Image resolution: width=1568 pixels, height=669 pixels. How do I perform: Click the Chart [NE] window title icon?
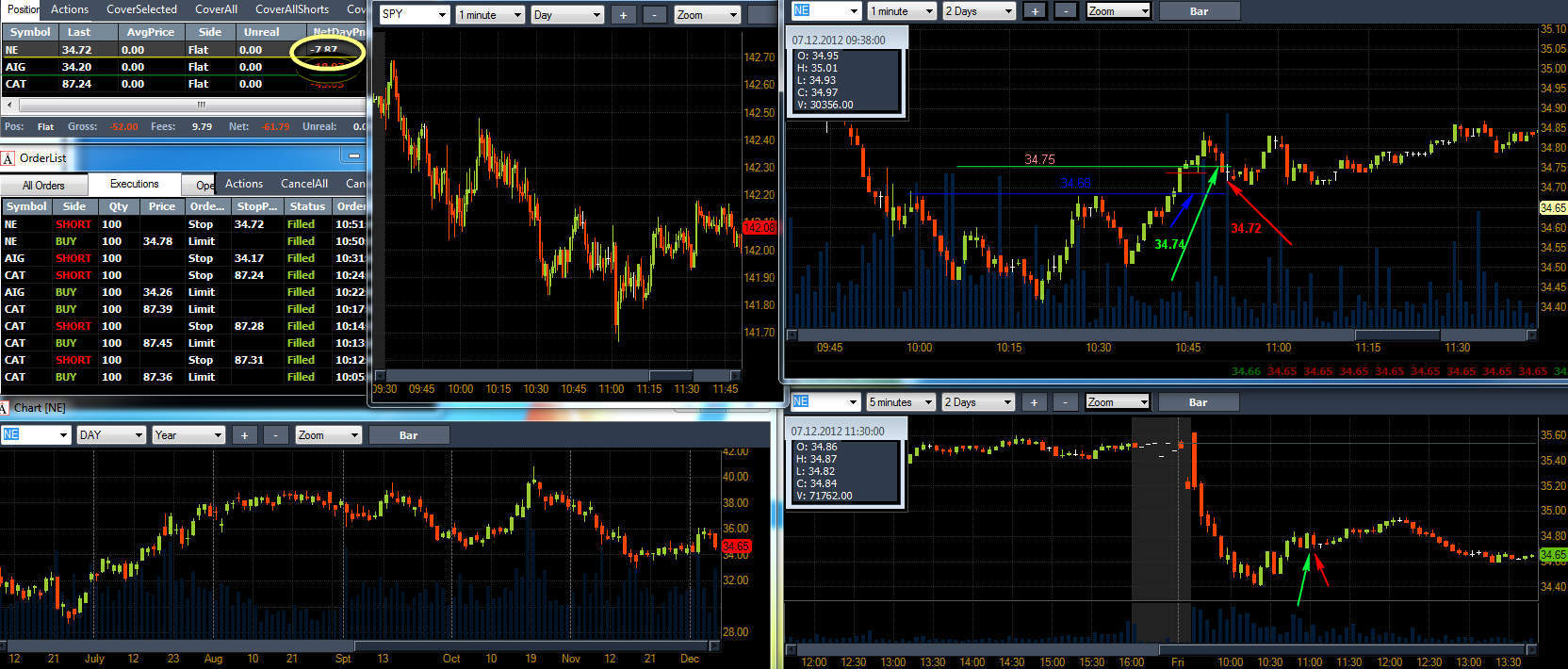coord(6,408)
